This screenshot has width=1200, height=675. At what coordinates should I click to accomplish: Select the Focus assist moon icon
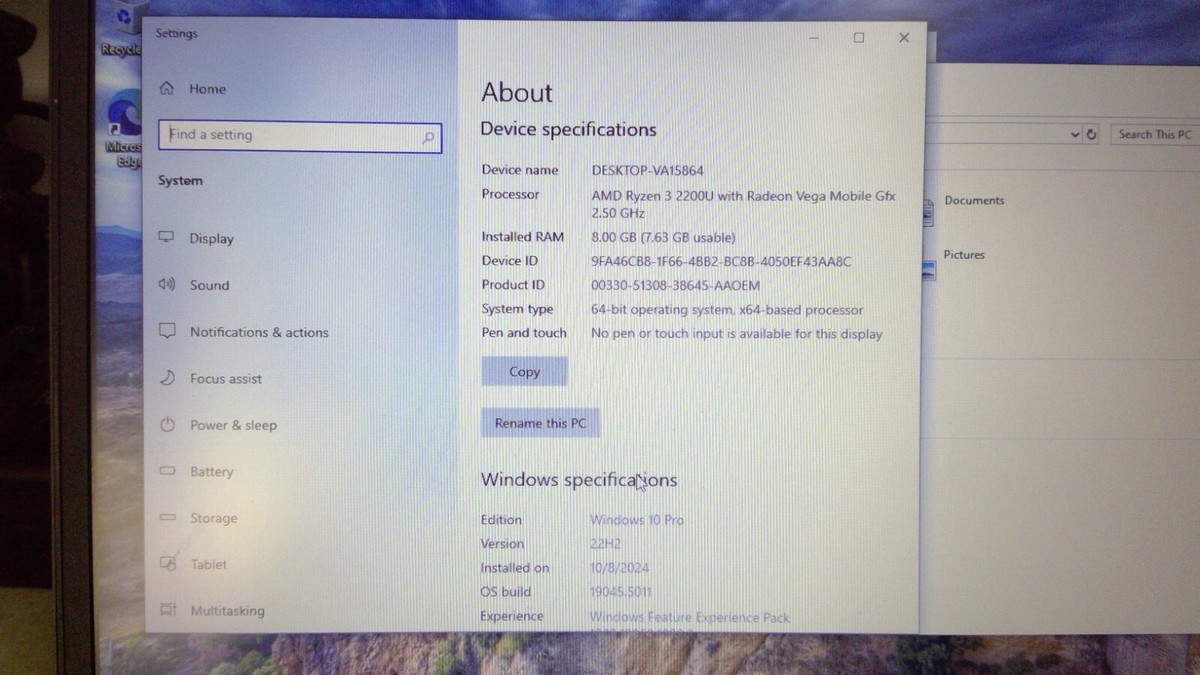(x=168, y=378)
